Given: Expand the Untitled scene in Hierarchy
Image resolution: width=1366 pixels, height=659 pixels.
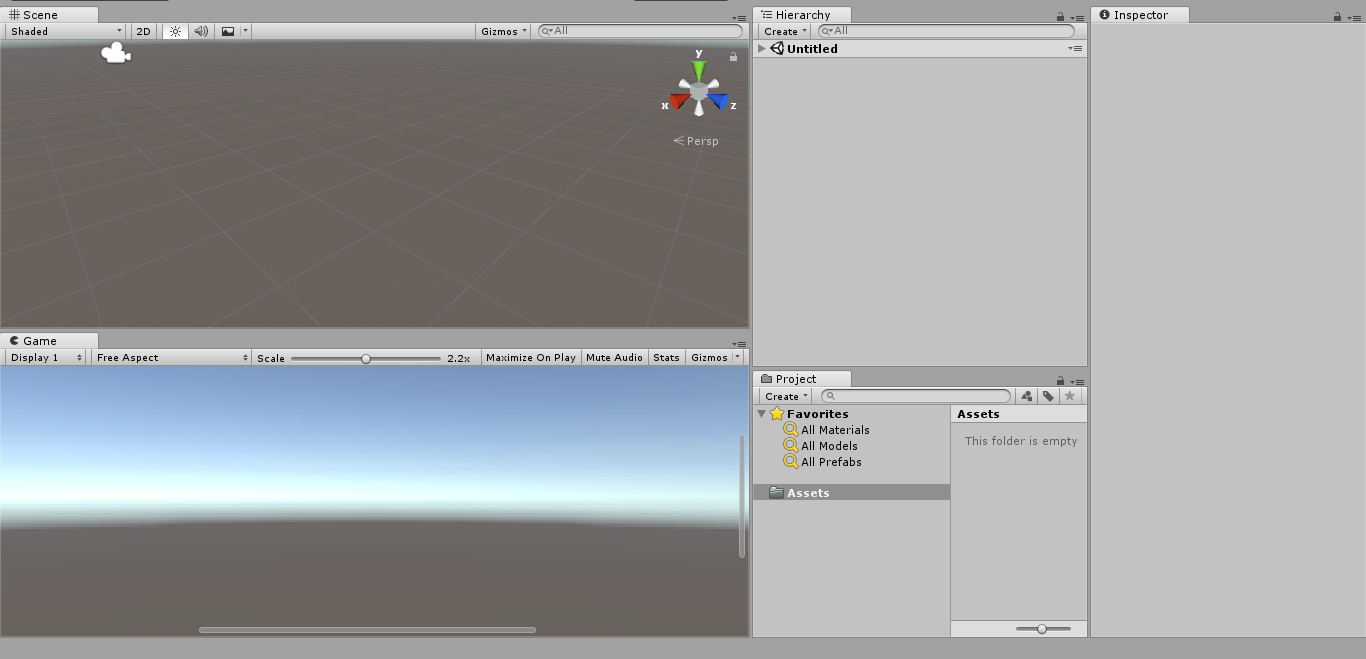Looking at the screenshot, I should pos(762,48).
